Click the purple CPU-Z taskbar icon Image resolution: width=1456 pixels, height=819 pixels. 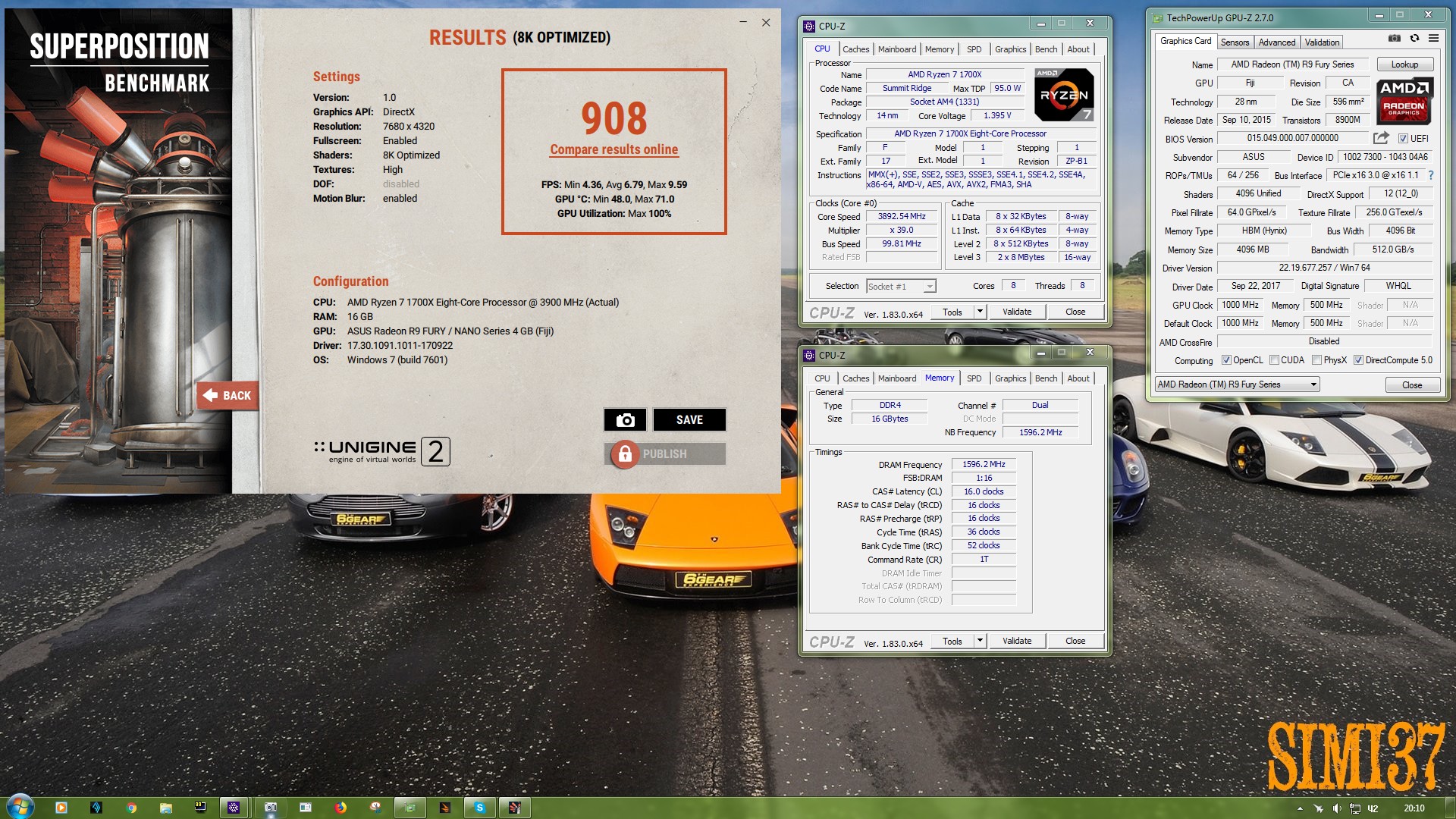(234, 808)
